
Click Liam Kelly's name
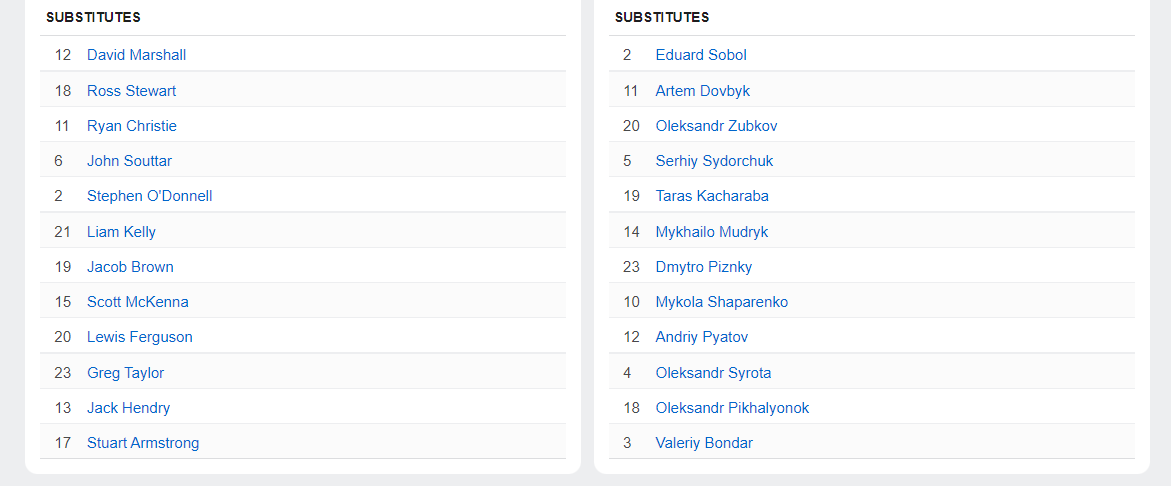[121, 232]
